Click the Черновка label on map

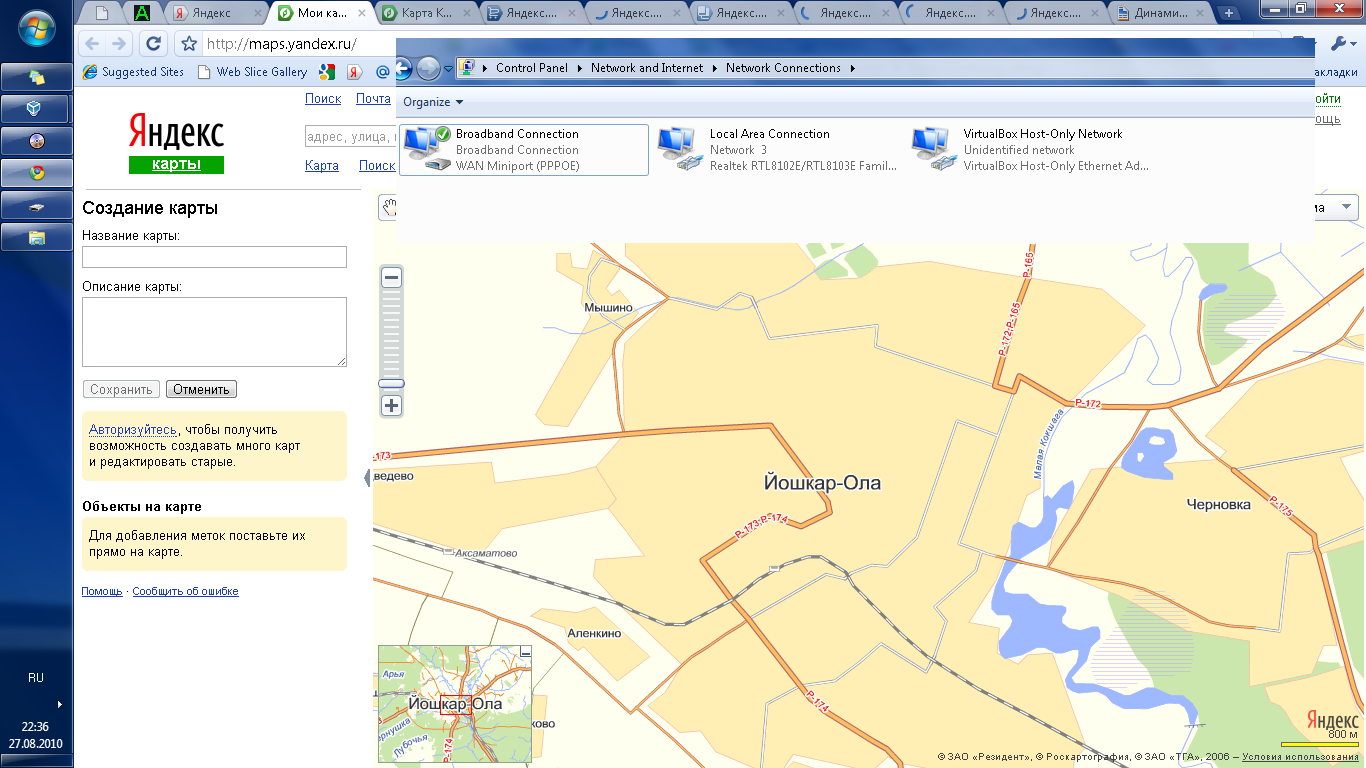click(1218, 505)
